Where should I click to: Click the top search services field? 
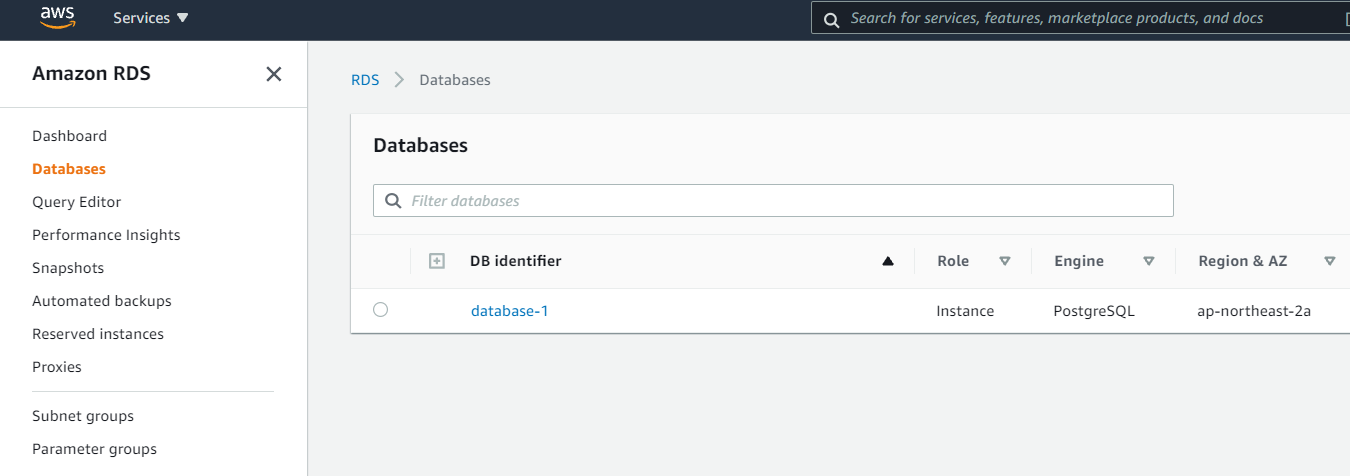[1080, 18]
